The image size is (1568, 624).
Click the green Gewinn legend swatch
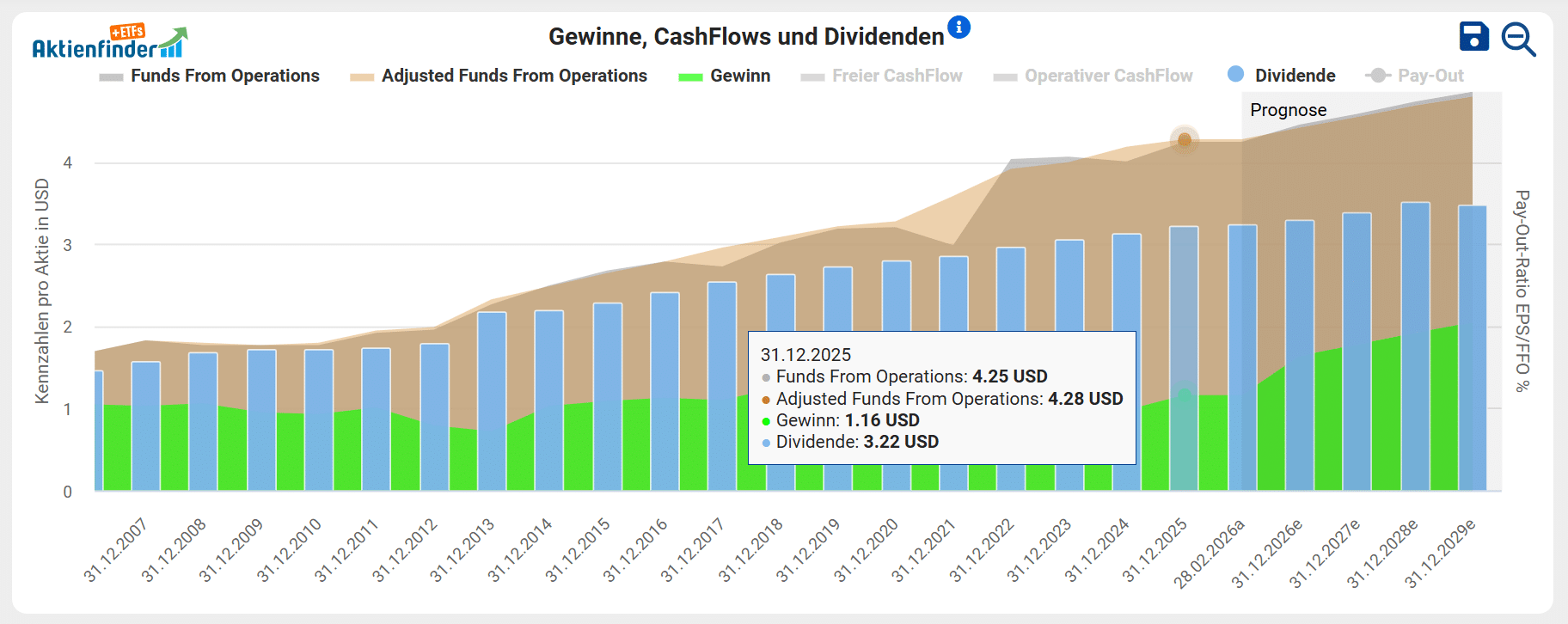[x=690, y=76]
